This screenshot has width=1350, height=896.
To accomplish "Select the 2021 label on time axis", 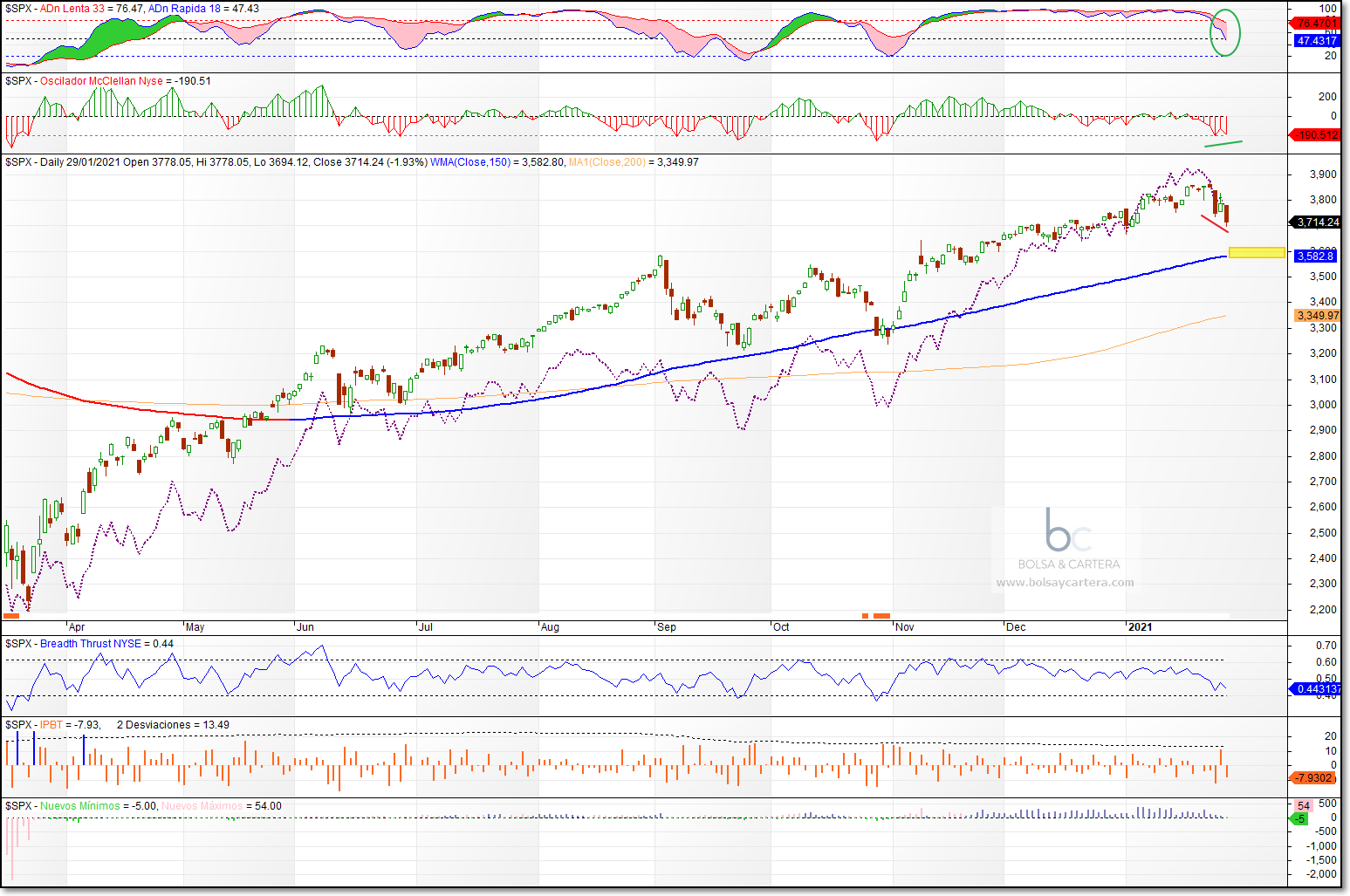I will pos(1140,627).
